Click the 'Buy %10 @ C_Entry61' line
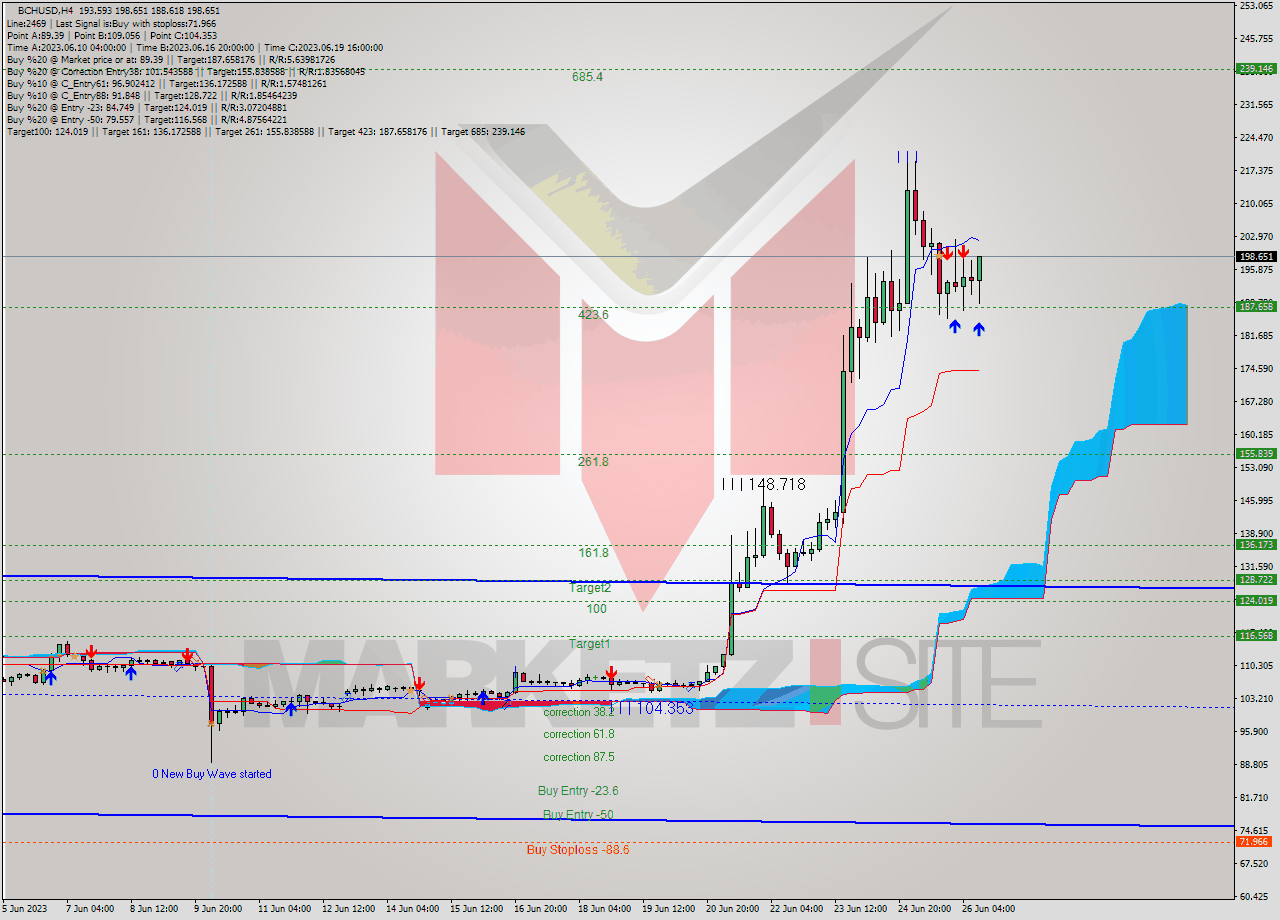This screenshot has height=920, width=1280. coord(167,84)
